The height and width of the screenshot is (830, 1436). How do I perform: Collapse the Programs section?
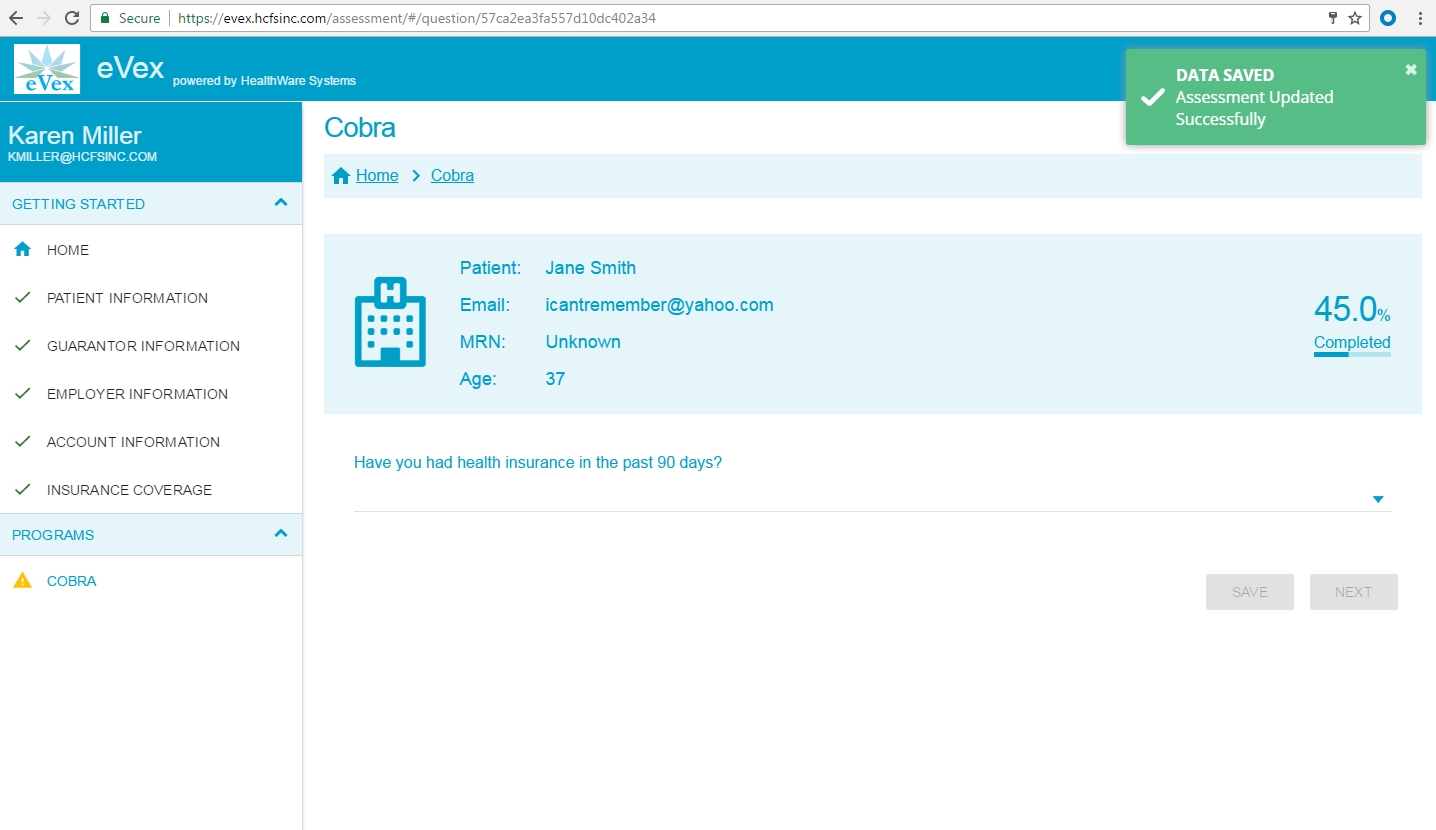[x=281, y=534]
